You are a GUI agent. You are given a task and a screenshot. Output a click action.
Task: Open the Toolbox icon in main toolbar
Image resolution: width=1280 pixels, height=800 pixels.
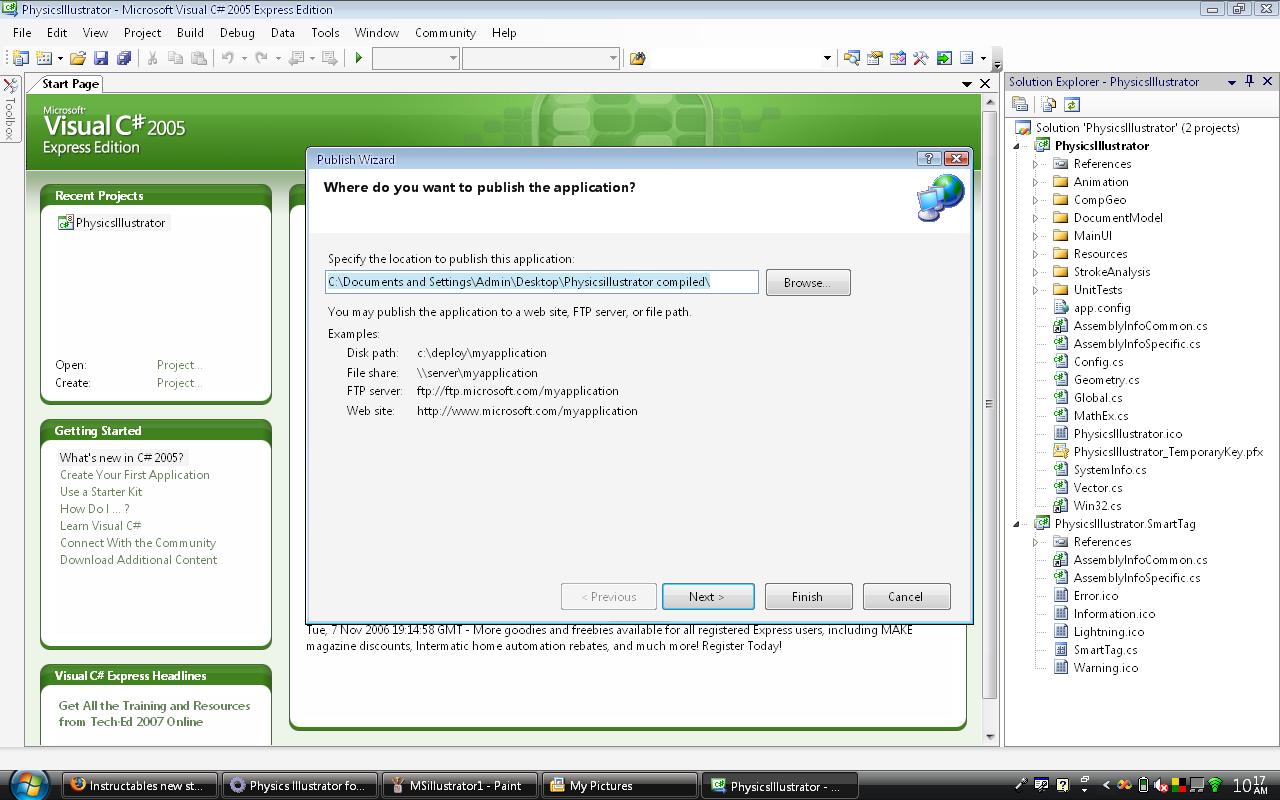(x=921, y=58)
